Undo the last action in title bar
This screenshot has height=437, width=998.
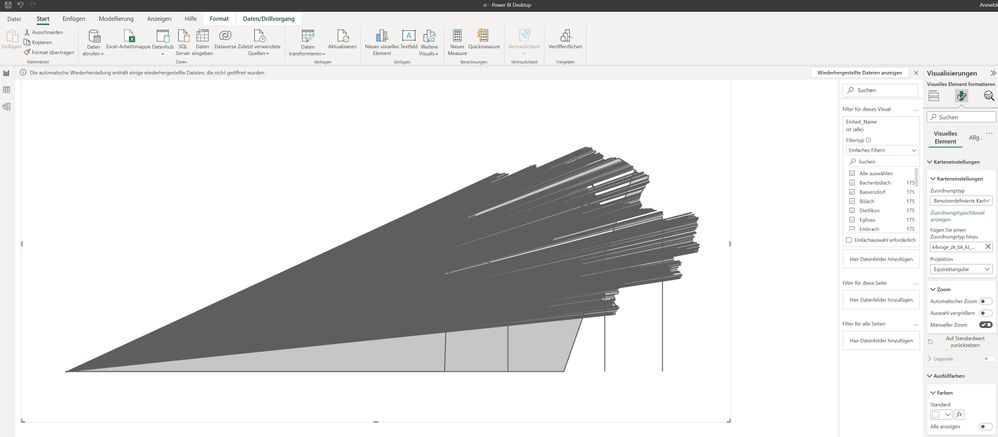(20, 4)
